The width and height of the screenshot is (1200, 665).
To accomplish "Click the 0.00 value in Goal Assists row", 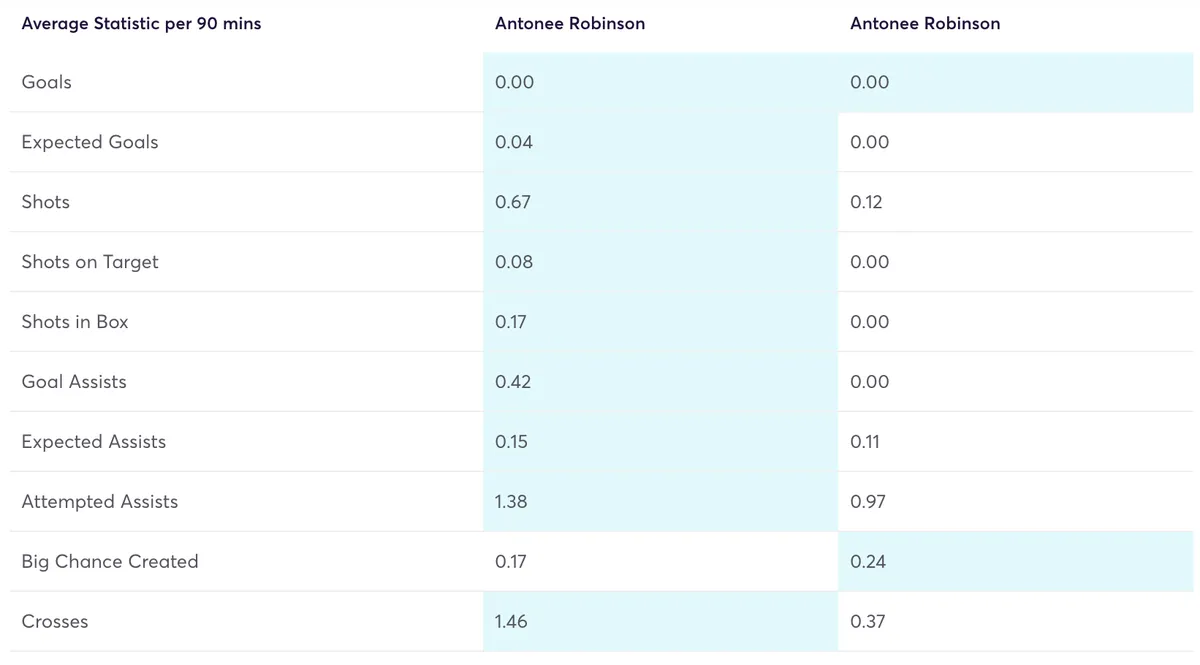I will click(x=870, y=382).
